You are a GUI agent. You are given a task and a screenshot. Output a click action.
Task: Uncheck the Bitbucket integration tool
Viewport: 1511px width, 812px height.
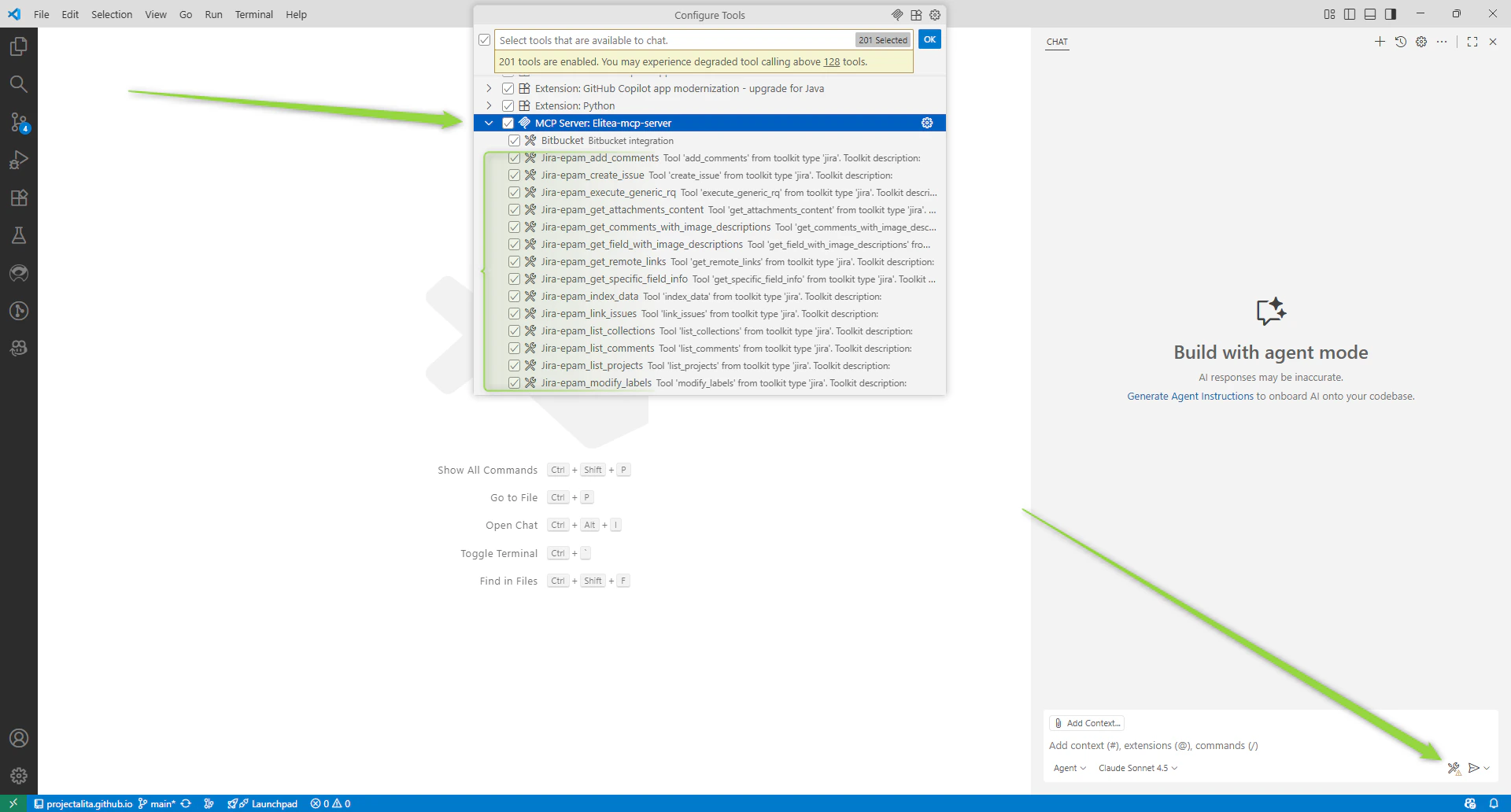coord(515,140)
